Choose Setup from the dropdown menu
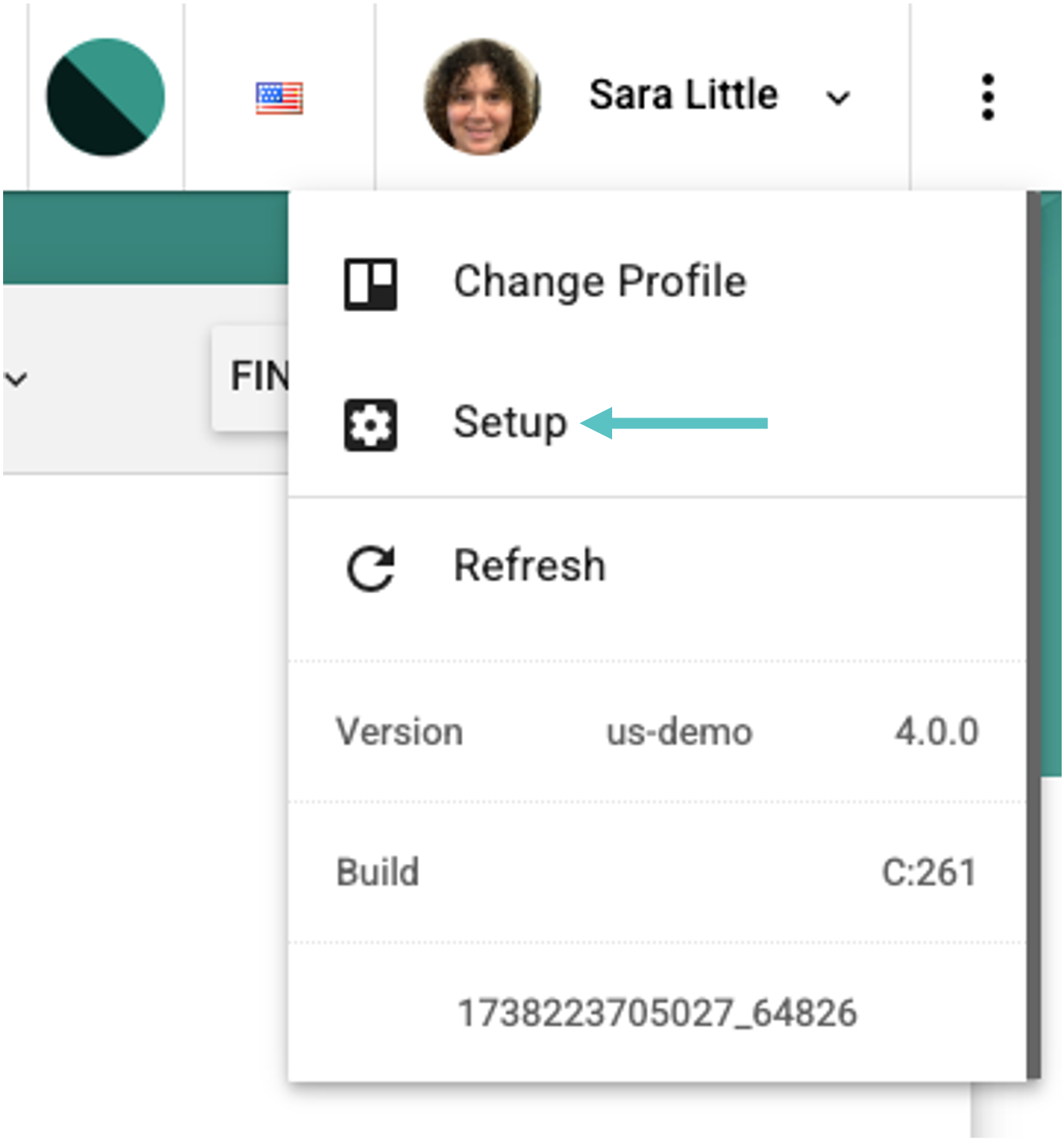This screenshot has width=1064, height=1139. click(x=657, y=424)
